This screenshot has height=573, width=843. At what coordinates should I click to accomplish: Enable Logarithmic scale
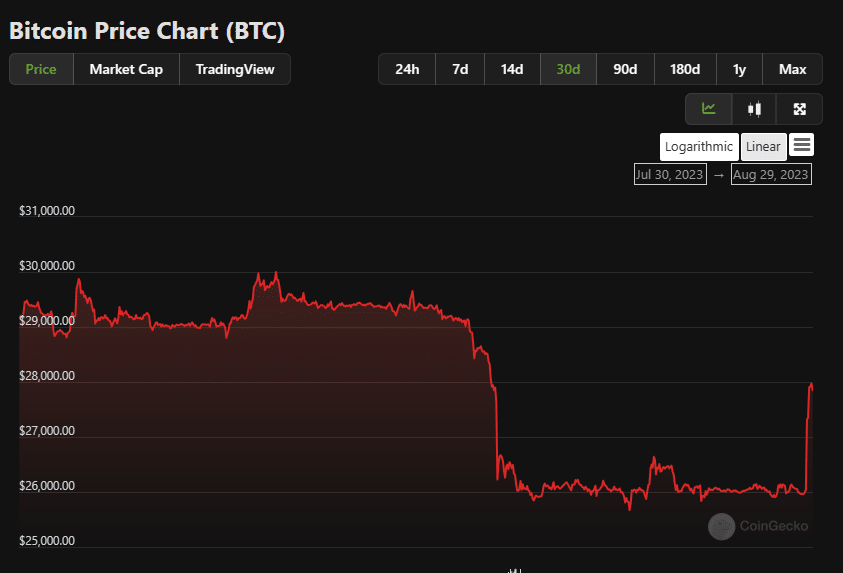[699, 147]
